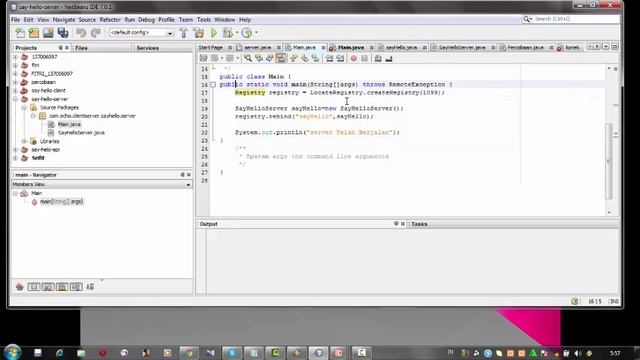Click the Find Next Occurrence editor icon

point(270,58)
